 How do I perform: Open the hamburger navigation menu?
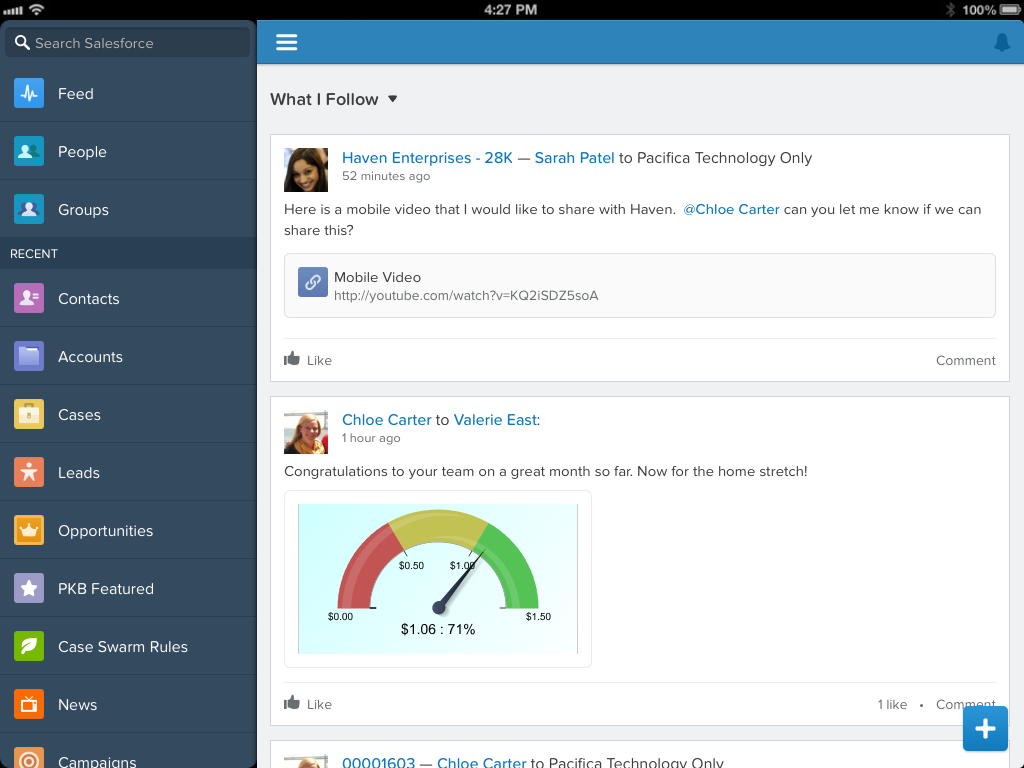[287, 42]
